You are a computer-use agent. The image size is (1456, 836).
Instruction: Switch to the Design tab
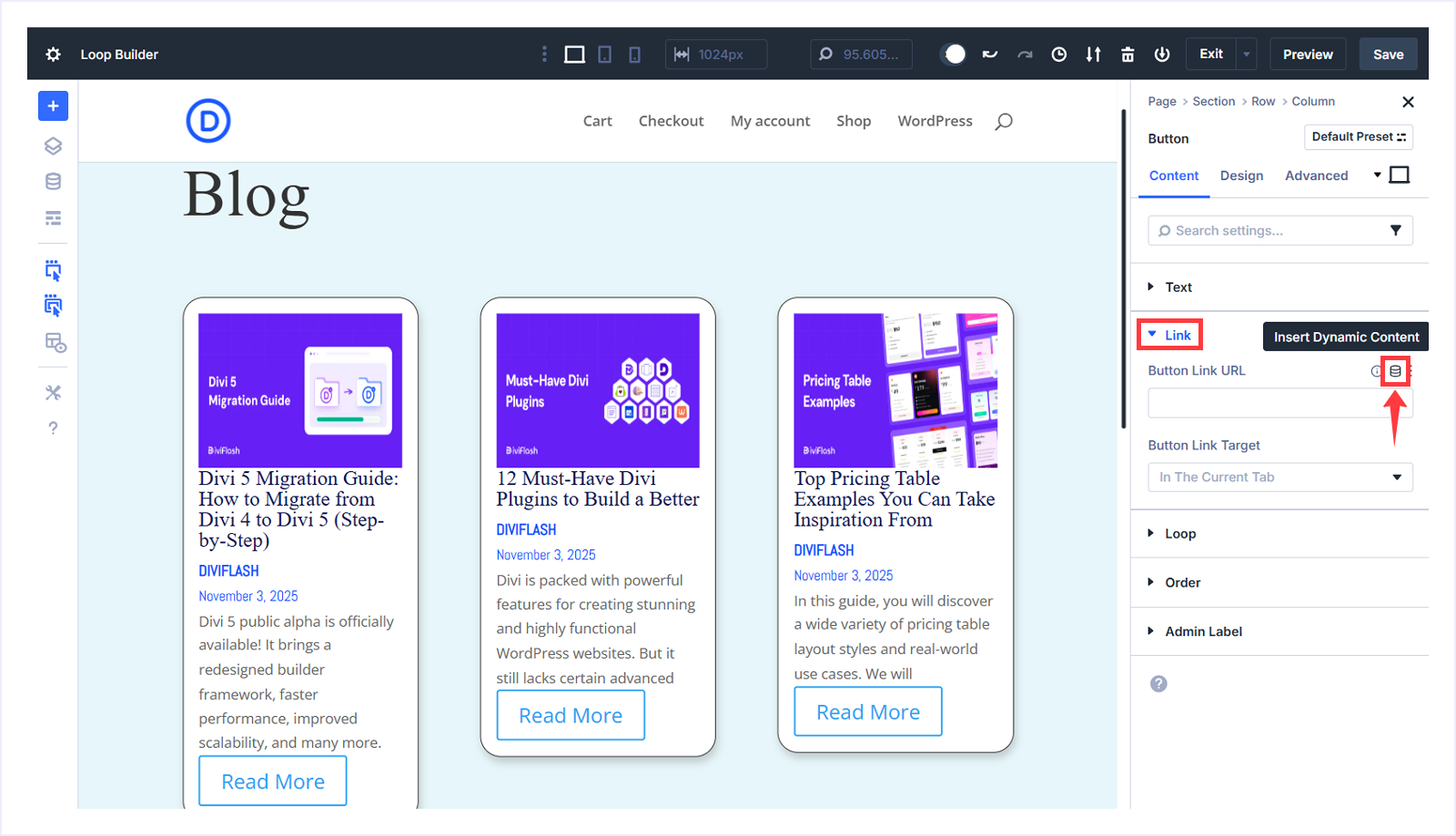click(1241, 176)
